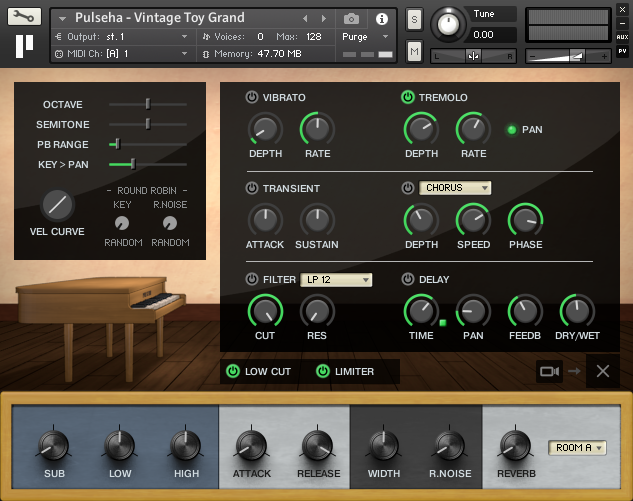Adjust the stereo pan L-R slider
The width and height of the screenshot is (633, 501).
[x=473, y=57]
